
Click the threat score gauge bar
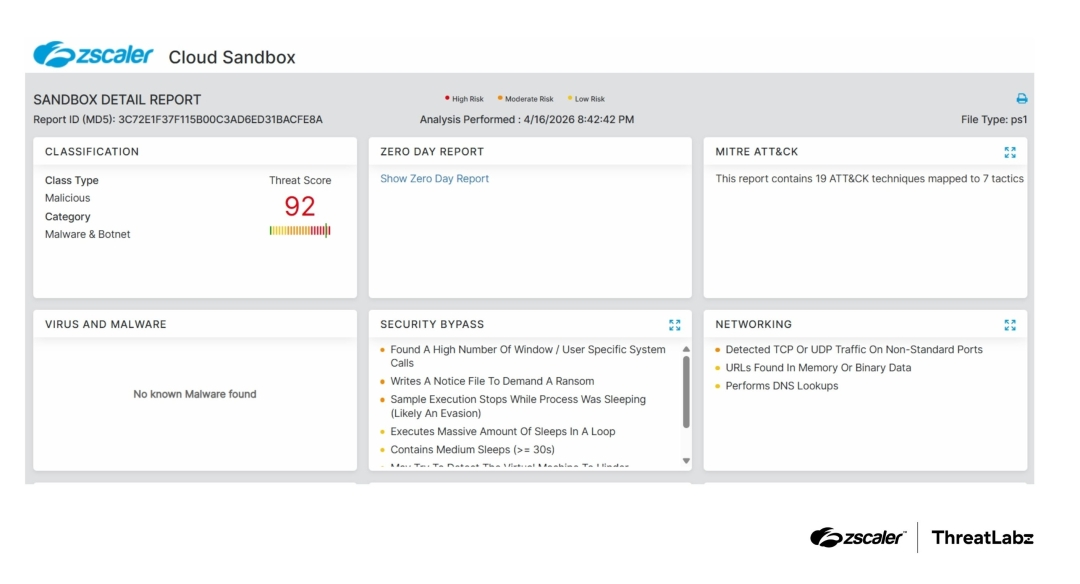click(300, 231)
